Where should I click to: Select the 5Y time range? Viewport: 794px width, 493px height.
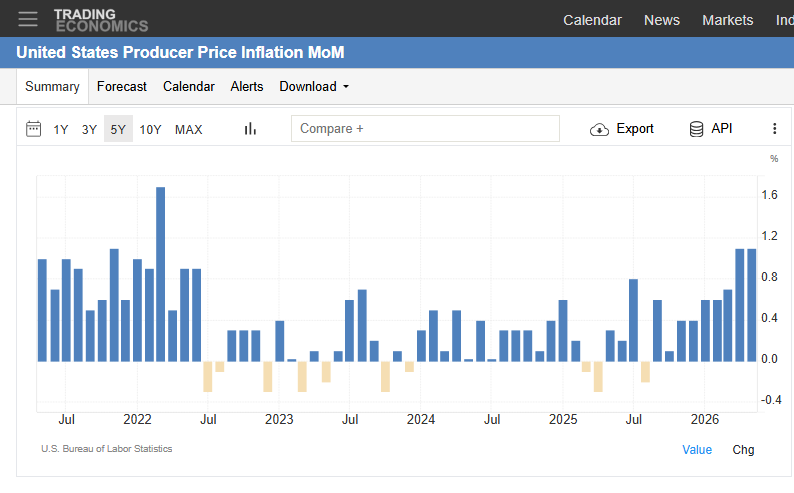118,129
